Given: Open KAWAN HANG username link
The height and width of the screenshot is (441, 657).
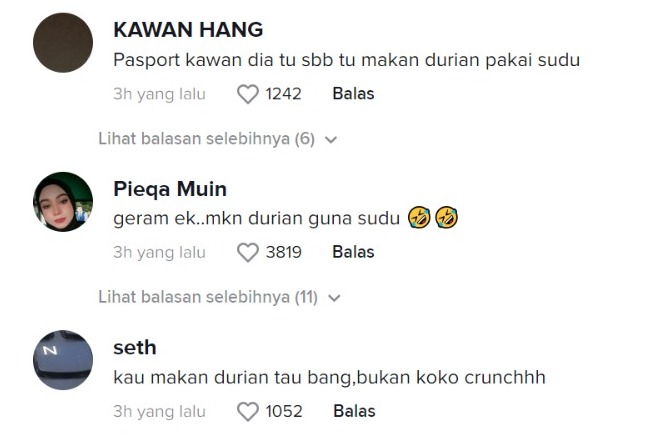Looking at the screenshot, I should click(x=188, y=30).
